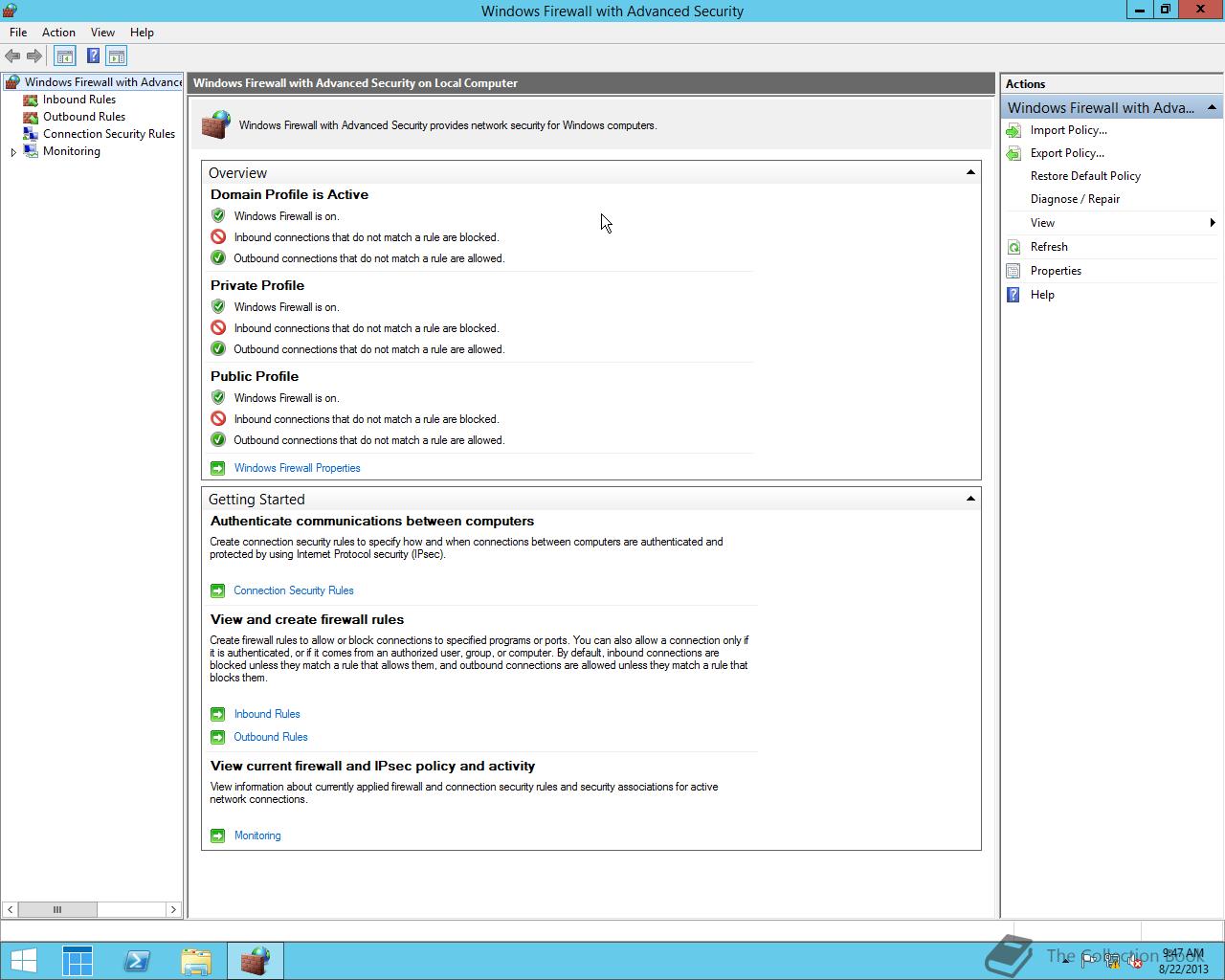Click the Refresh icon in Actions pane

click(x=1013, y=247)
